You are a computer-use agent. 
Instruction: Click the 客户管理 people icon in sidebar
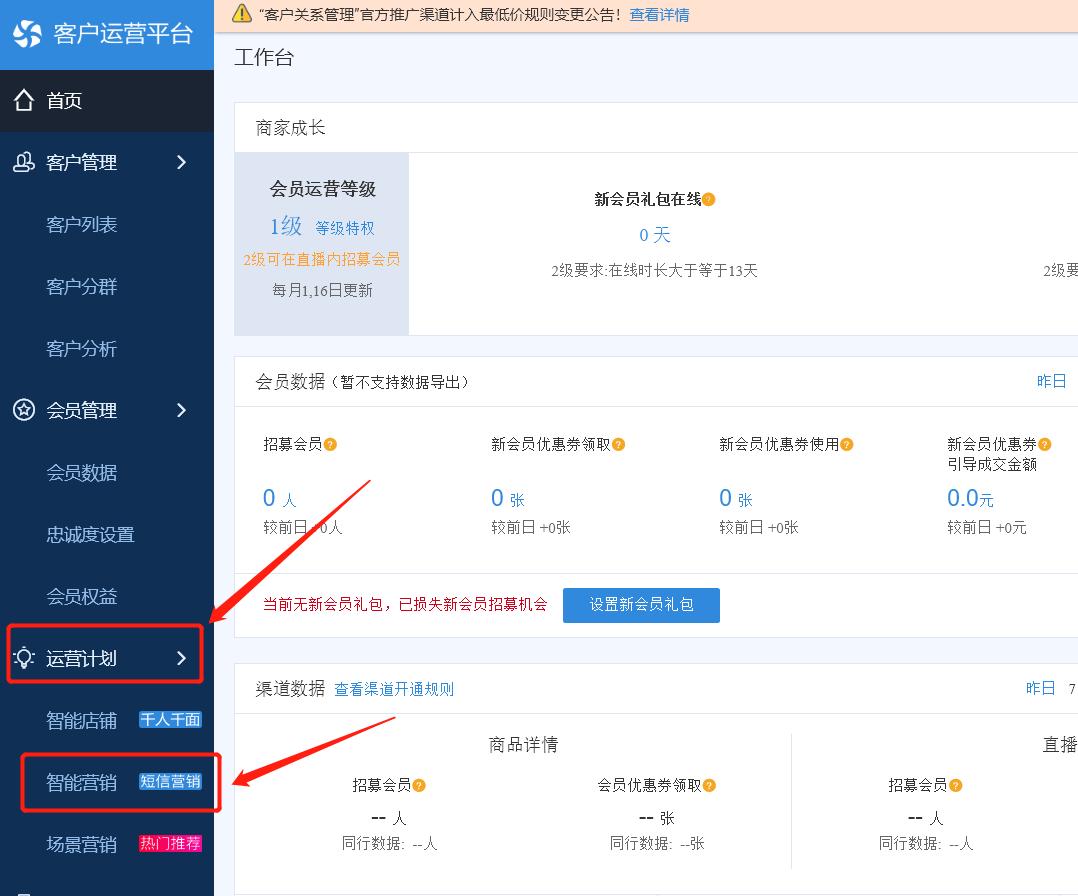(23, 162)
